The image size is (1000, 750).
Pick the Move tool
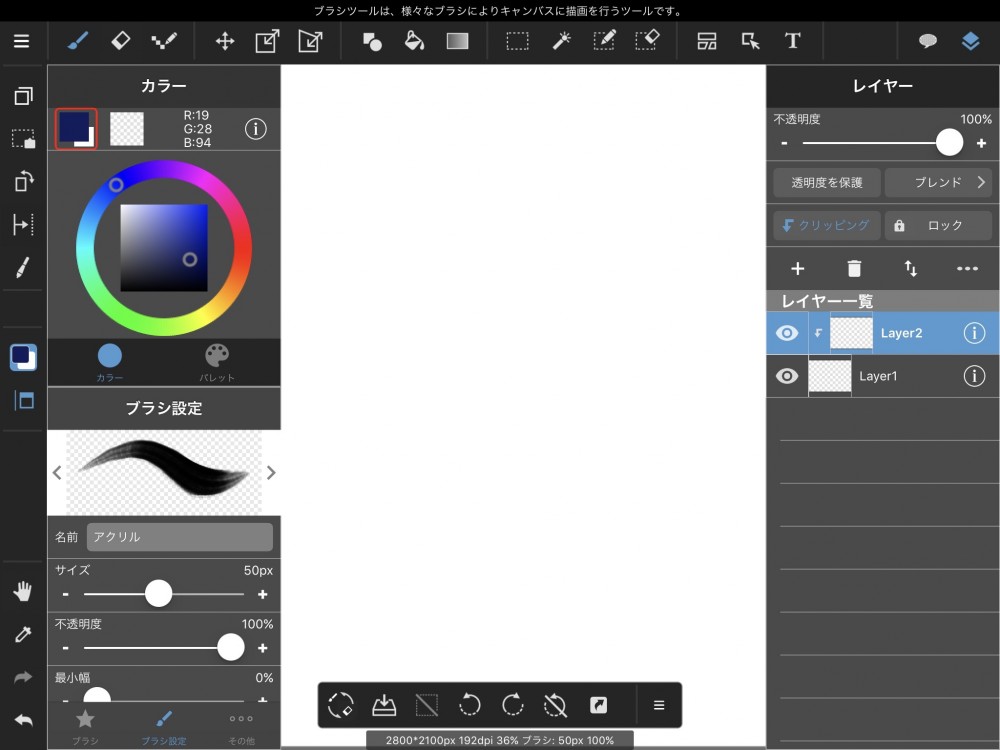[x=225, y=41]
